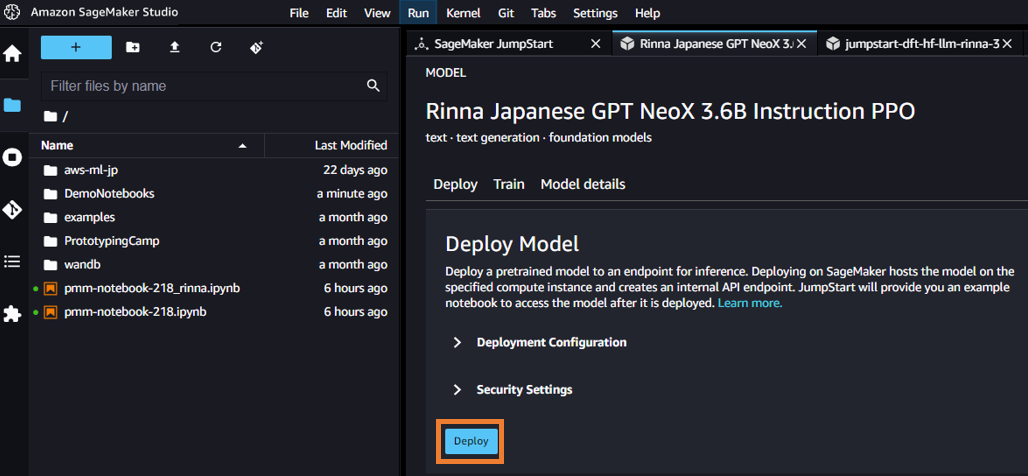Switch to the SageMaker JumpStart tab

[493, 44]
